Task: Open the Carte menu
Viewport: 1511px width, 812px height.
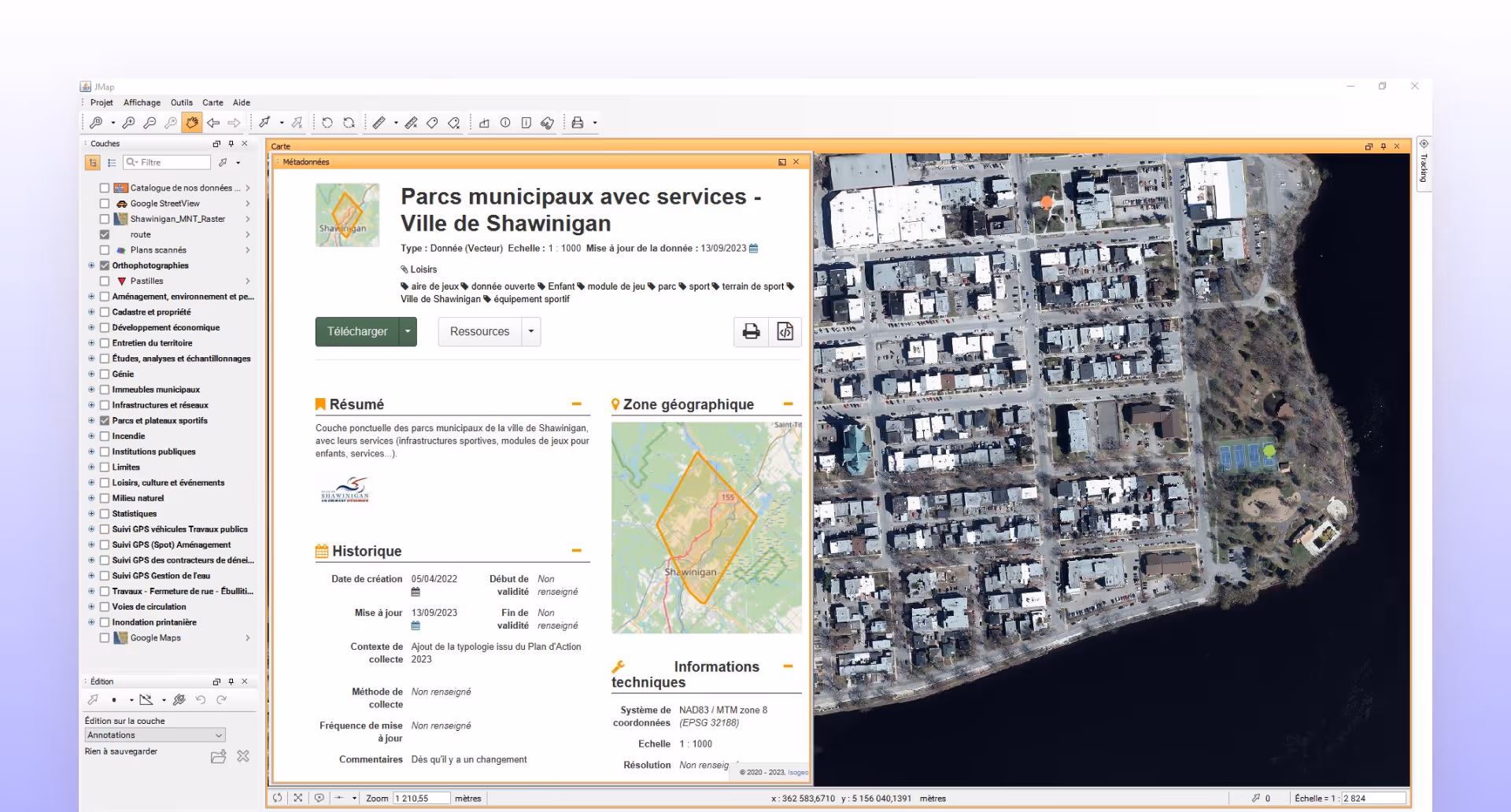Action: click(212, 103)
